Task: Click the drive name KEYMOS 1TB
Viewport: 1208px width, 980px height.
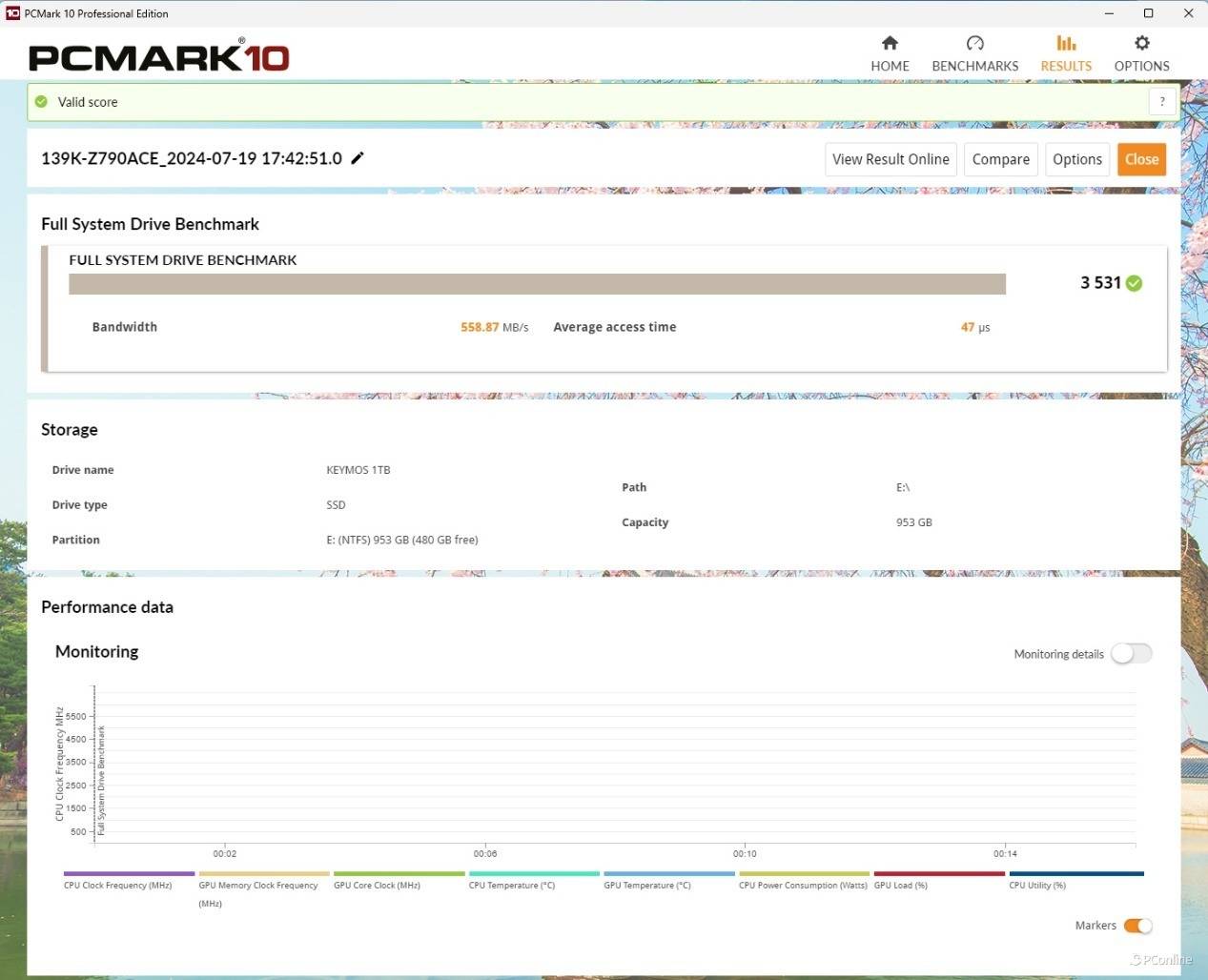Action: click(358, 470)
